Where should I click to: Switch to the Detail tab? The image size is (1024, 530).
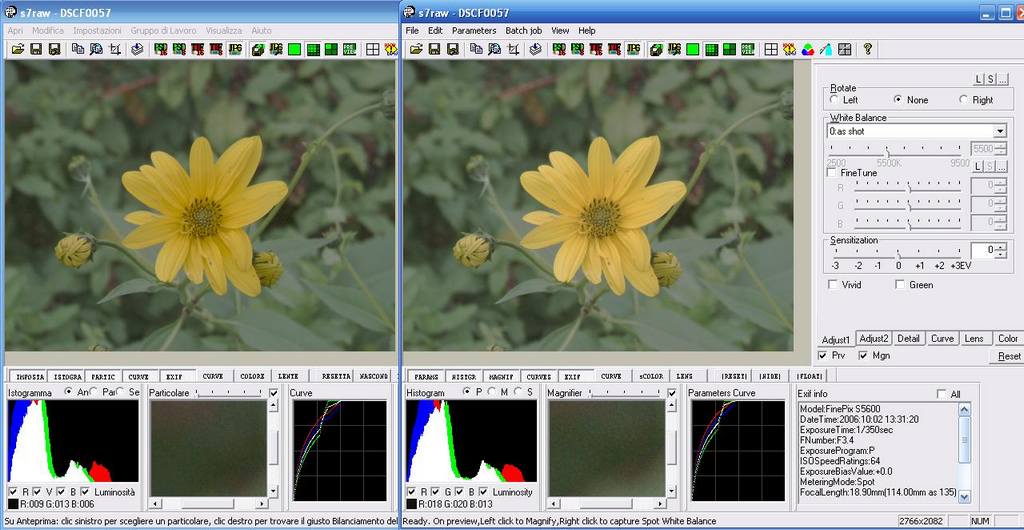coord(908,338)
